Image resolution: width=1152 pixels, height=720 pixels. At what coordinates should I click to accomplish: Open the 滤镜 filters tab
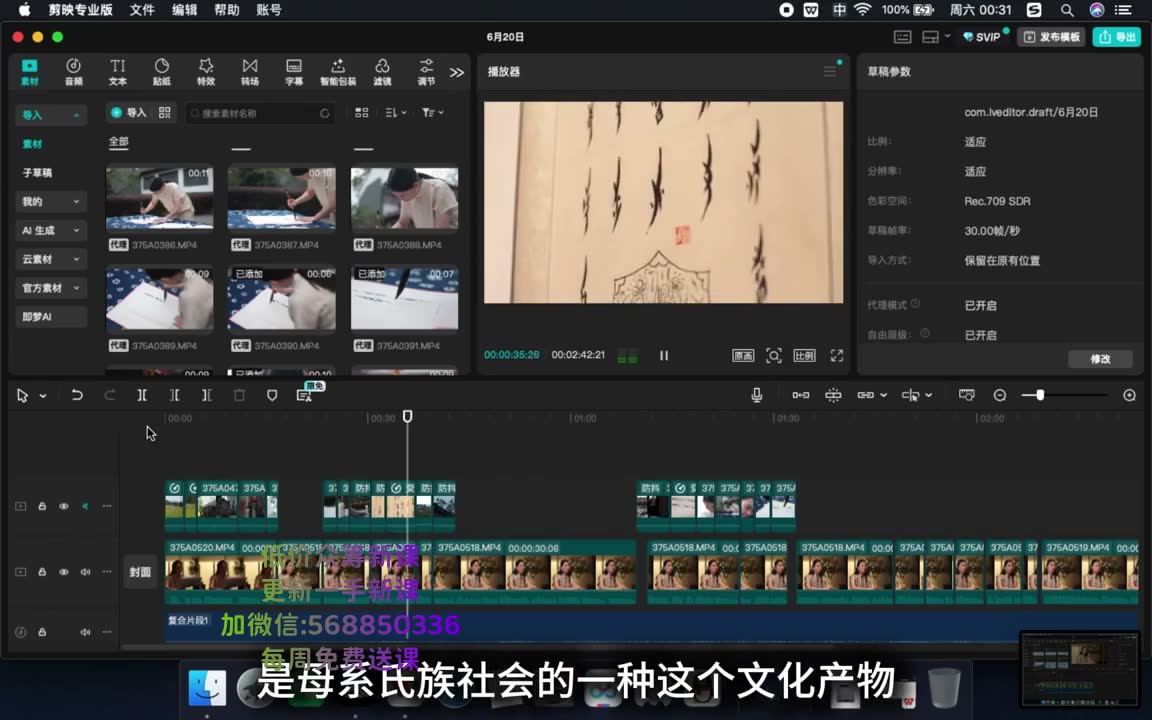click(x=382, y=72)
